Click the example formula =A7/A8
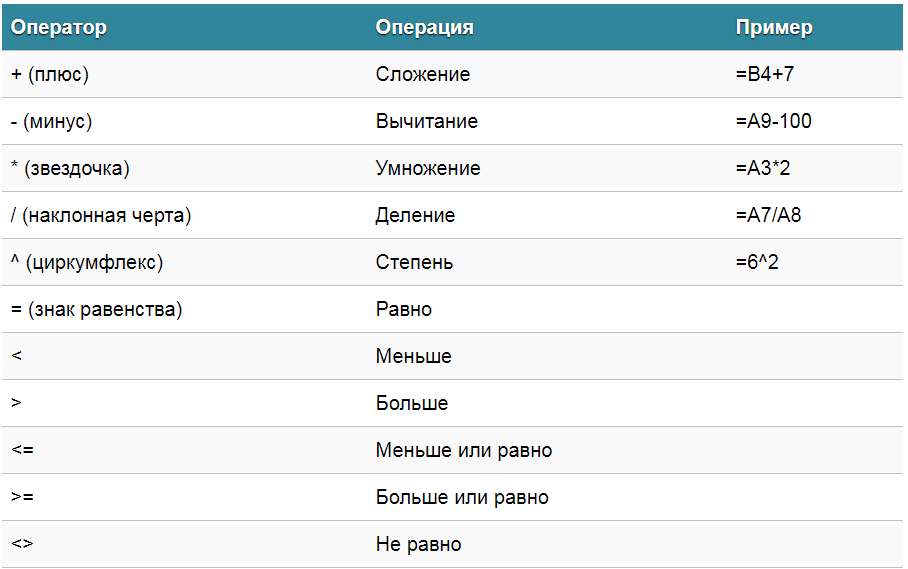The image size is (908, 569). [x=768, y=215]
